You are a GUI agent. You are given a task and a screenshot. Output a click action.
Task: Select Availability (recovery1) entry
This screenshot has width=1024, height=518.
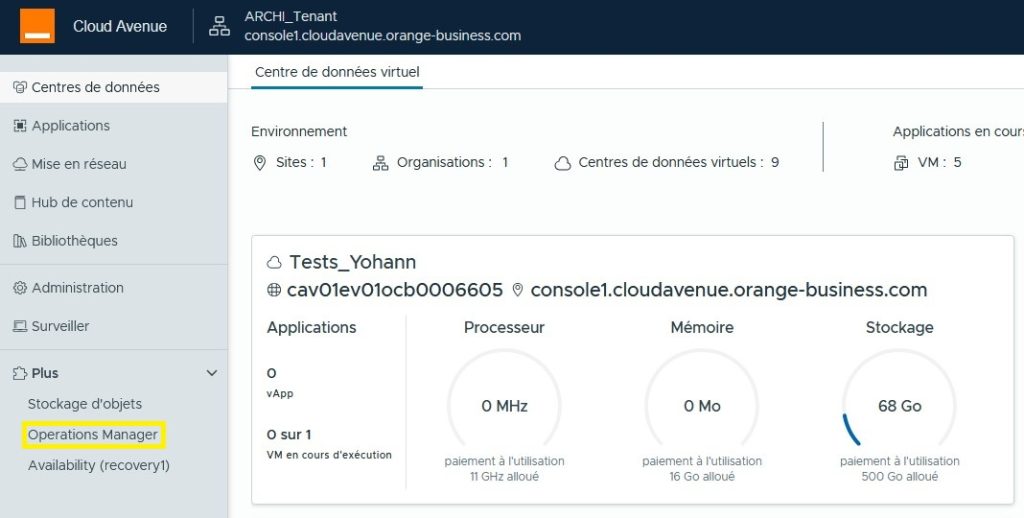coord(99,465)
